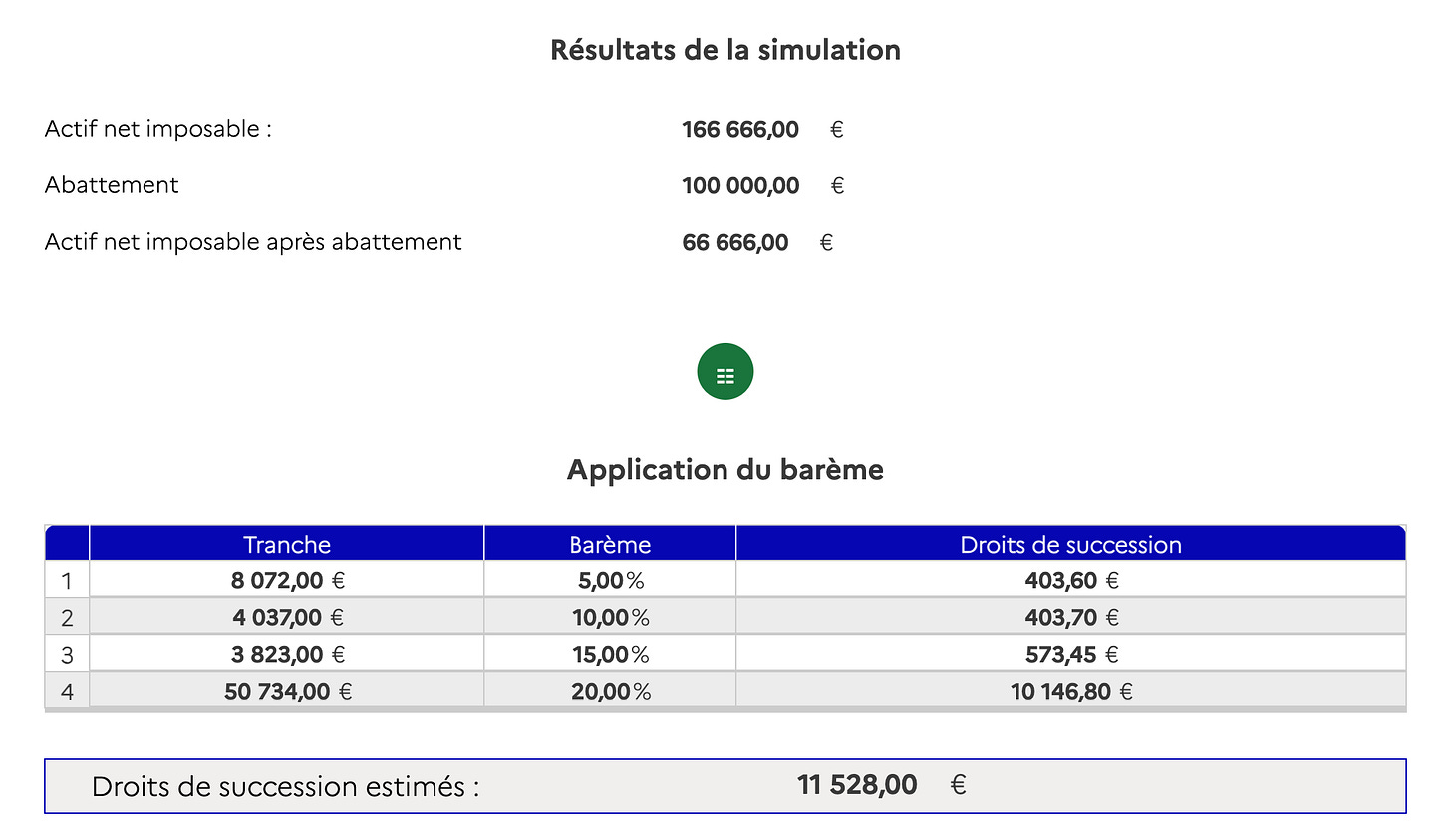Viewport: 1451px width, 840px height.
Task: Click the 5,00% barème cell
Action: coord(610,580)
